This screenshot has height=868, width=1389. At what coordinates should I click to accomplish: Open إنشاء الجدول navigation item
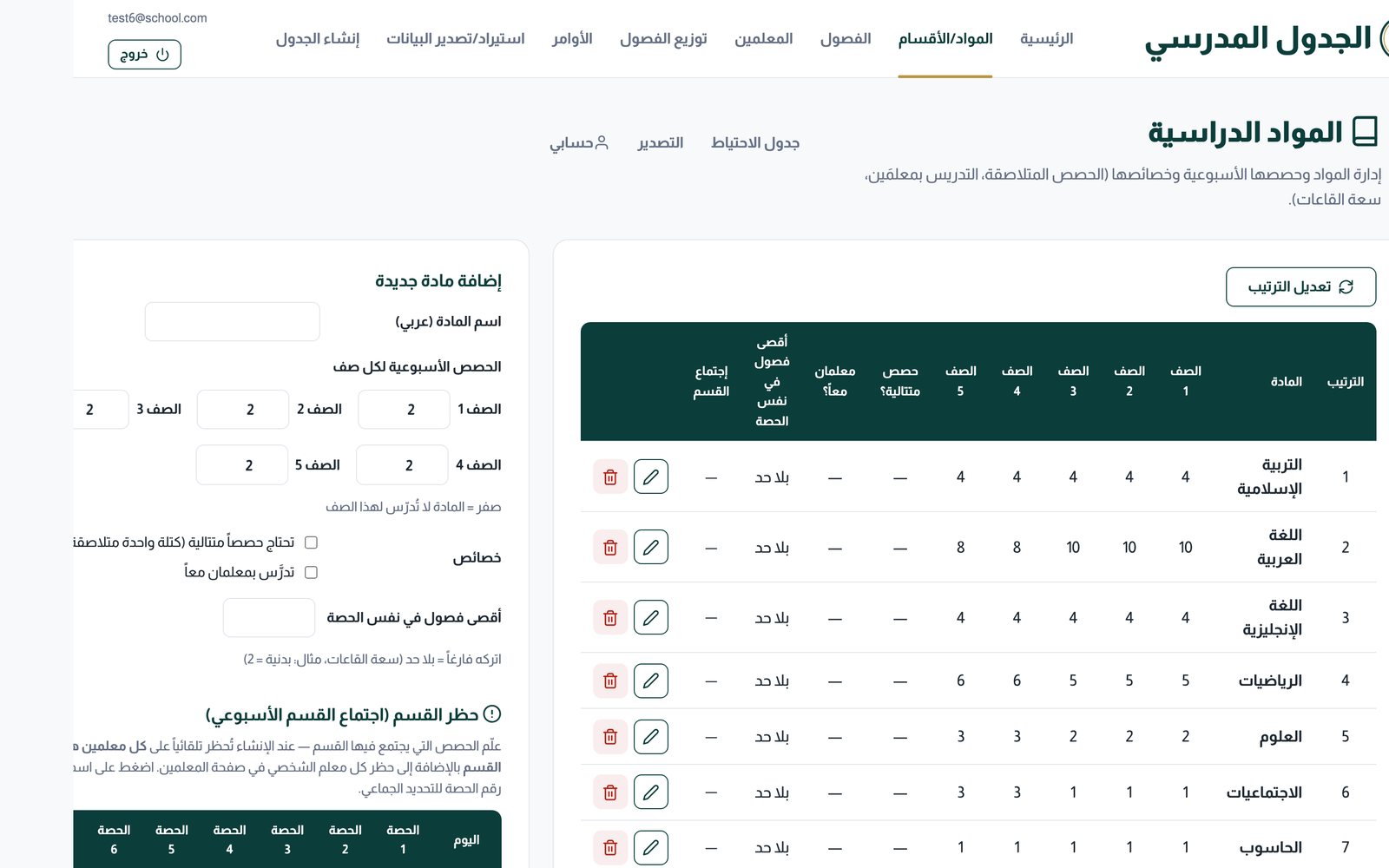click(x=318, y=38)
